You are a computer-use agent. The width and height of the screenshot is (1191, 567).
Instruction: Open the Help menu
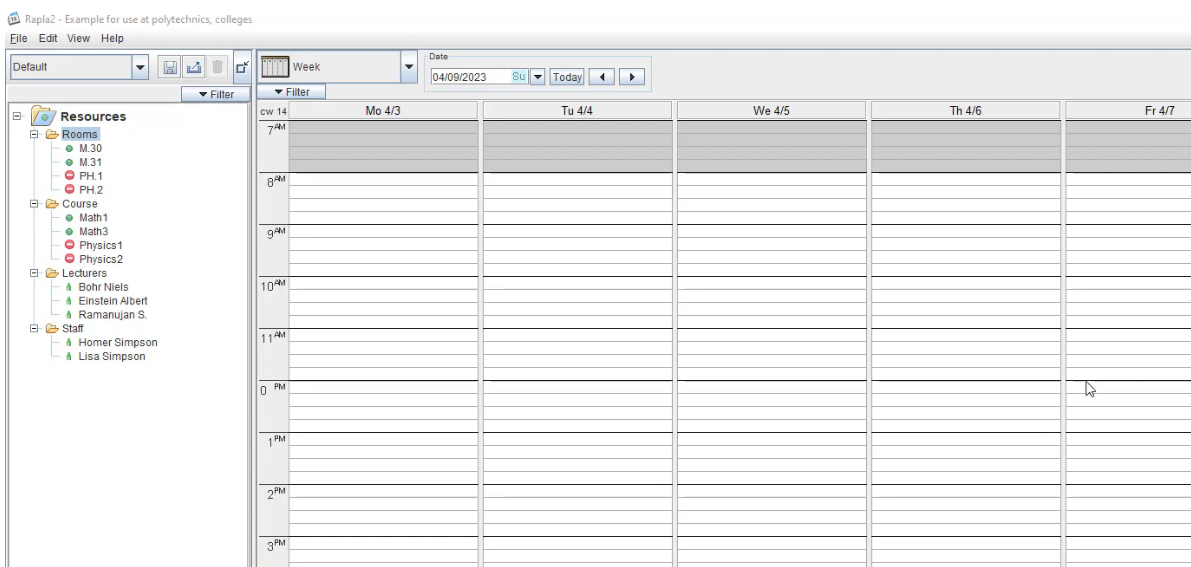click(112, 38)
